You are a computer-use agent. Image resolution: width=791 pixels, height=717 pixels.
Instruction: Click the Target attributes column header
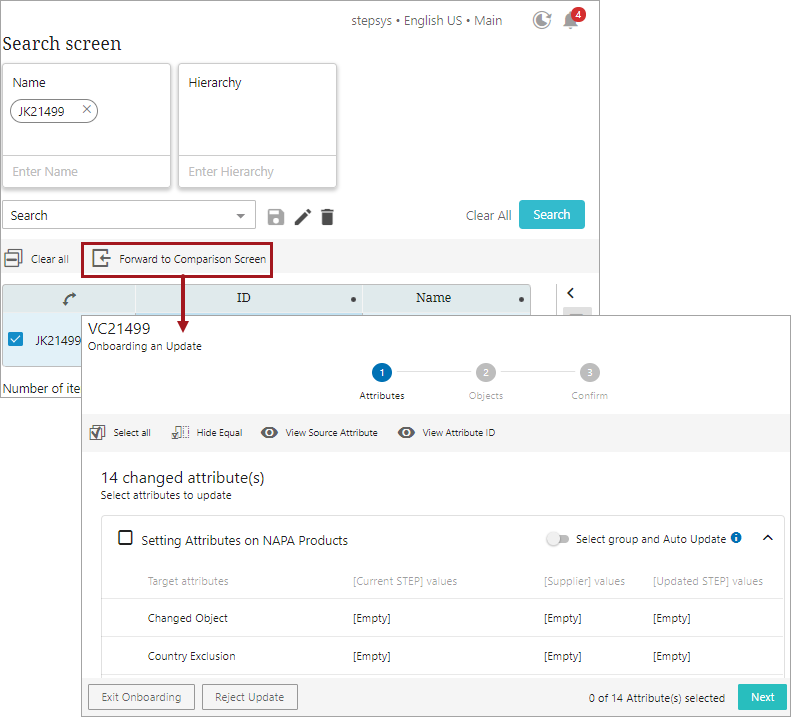click(x=188, y=581)
